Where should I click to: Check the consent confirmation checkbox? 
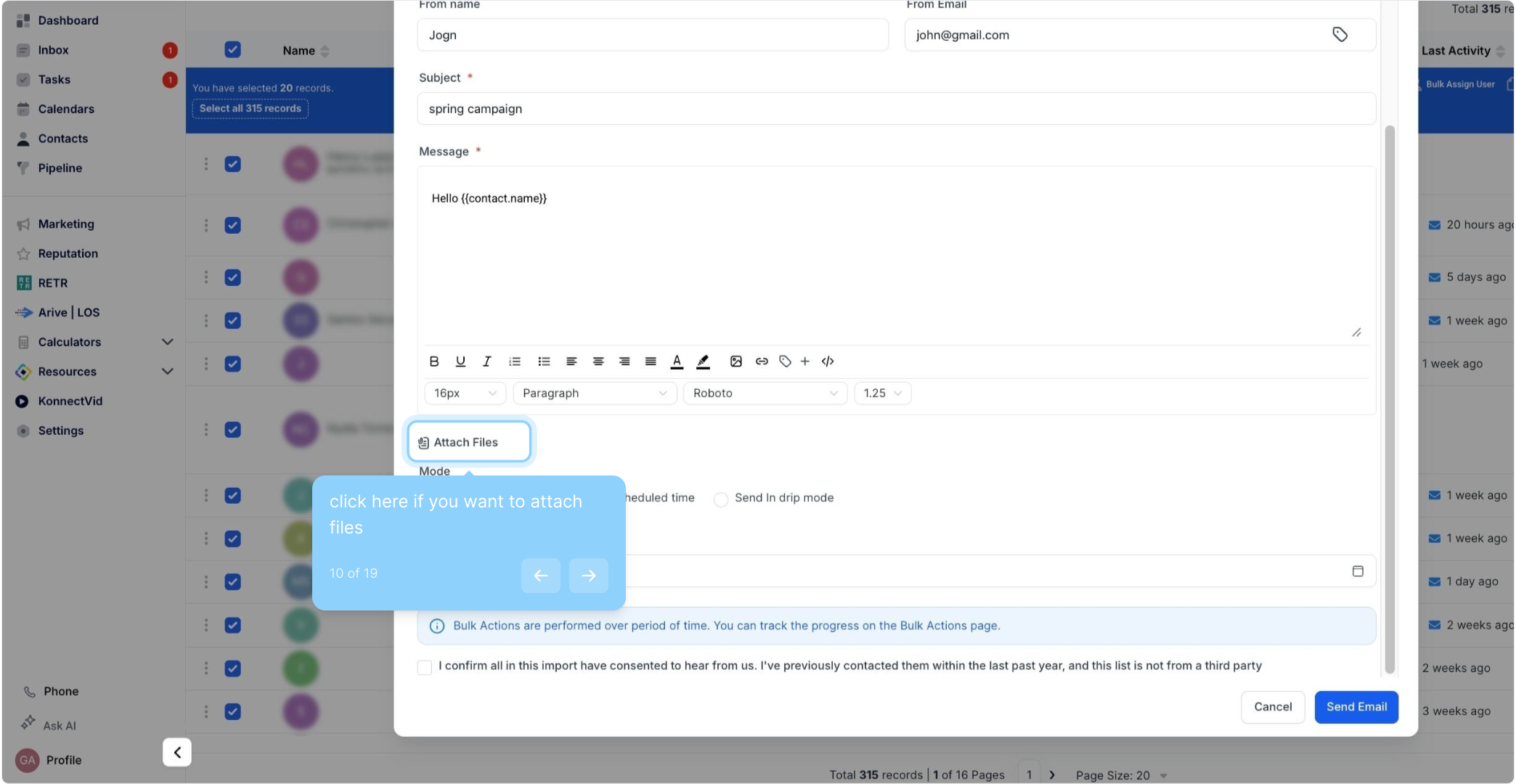(x=425, y=667)
